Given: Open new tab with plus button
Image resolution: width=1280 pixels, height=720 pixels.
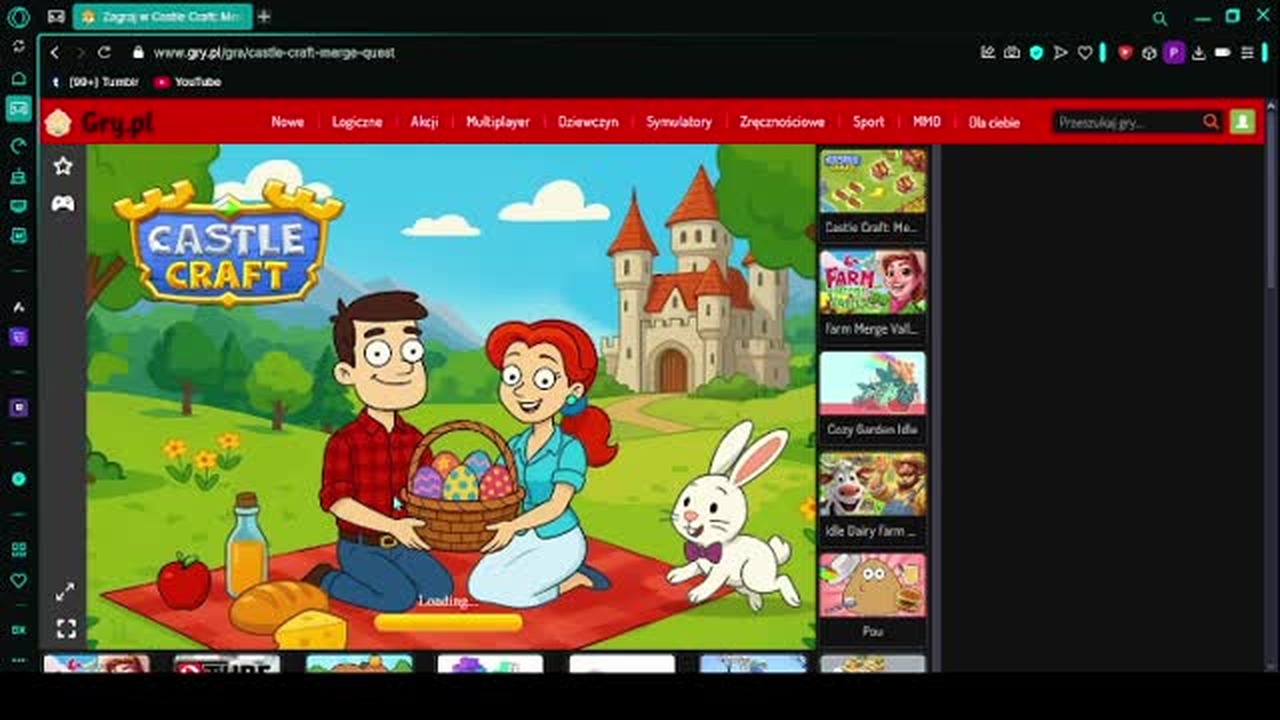Looking at the screenshot, I should coord(264,17).
